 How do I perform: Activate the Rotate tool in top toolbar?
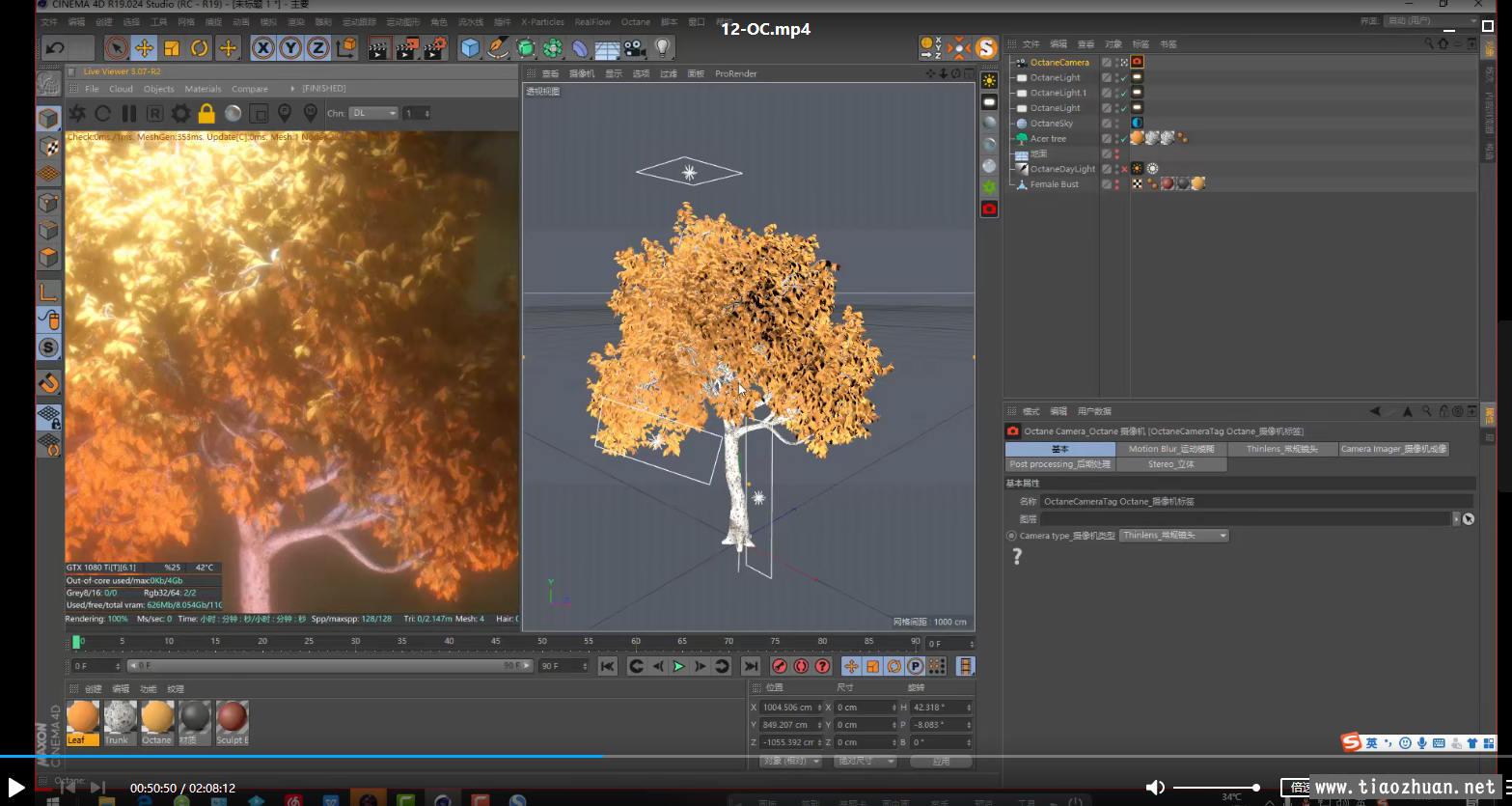200,47
